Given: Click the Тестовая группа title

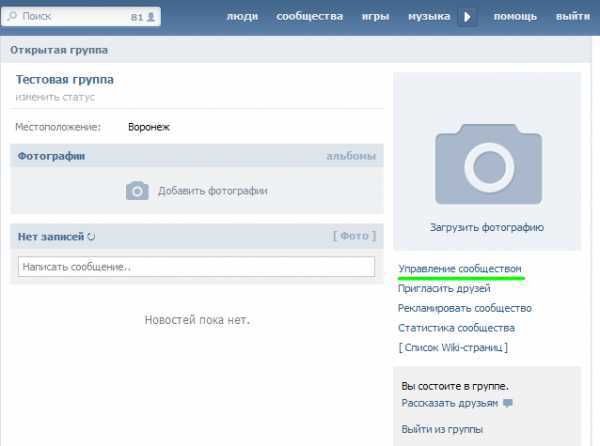Looking at the screenshot, I should 65,80.
